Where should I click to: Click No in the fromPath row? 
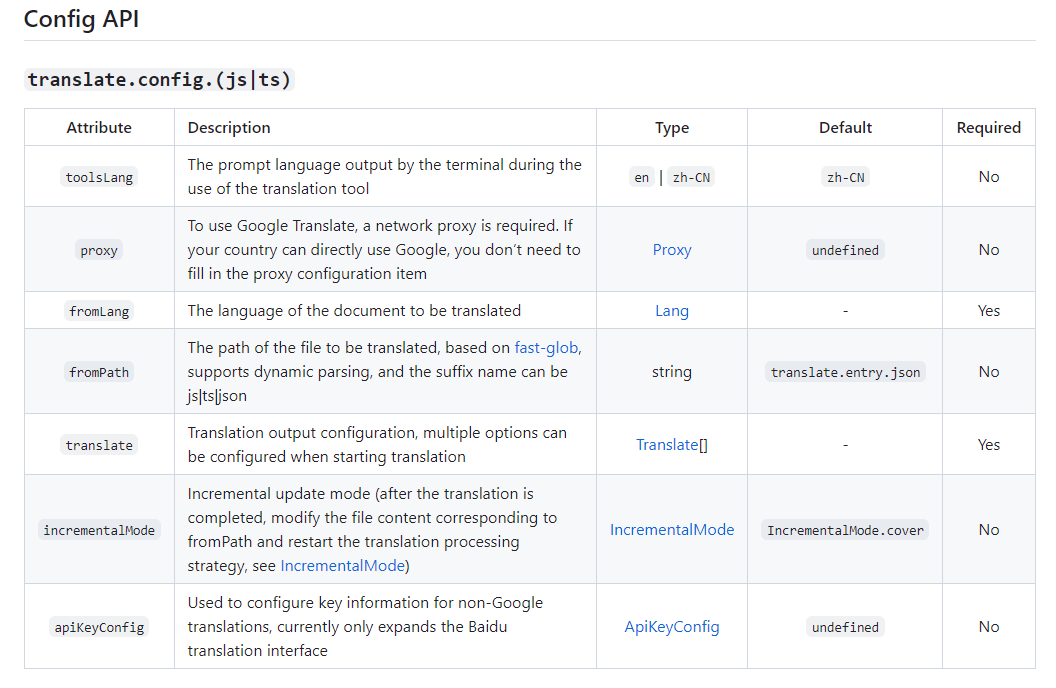989,372
